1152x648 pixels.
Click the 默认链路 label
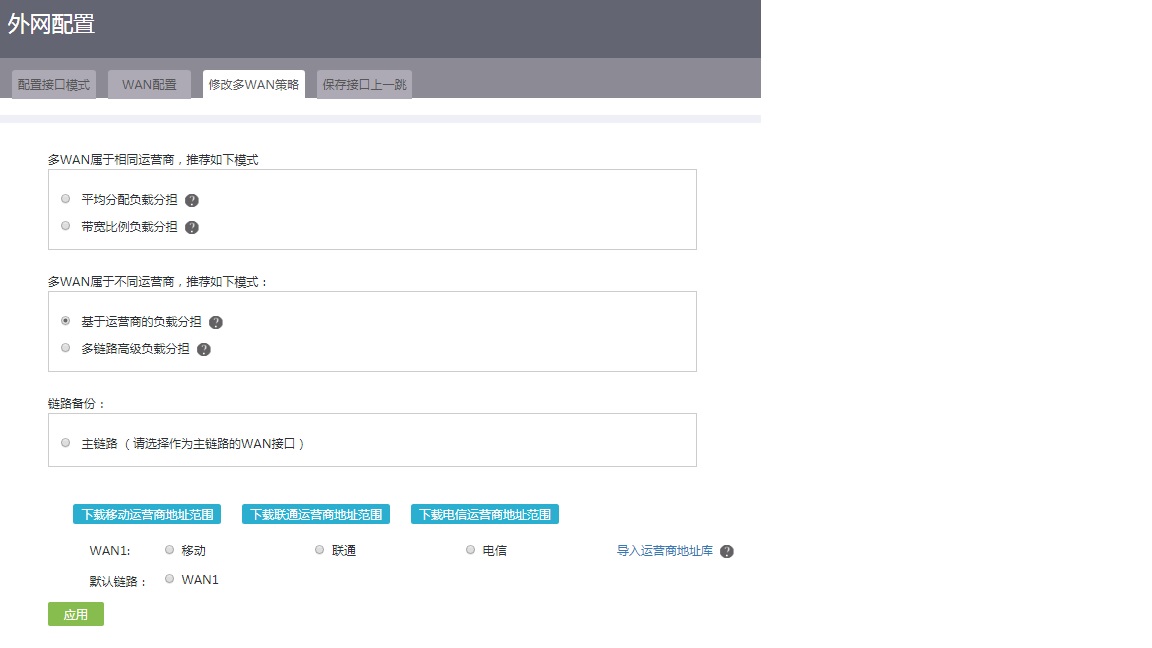[118, 582]
